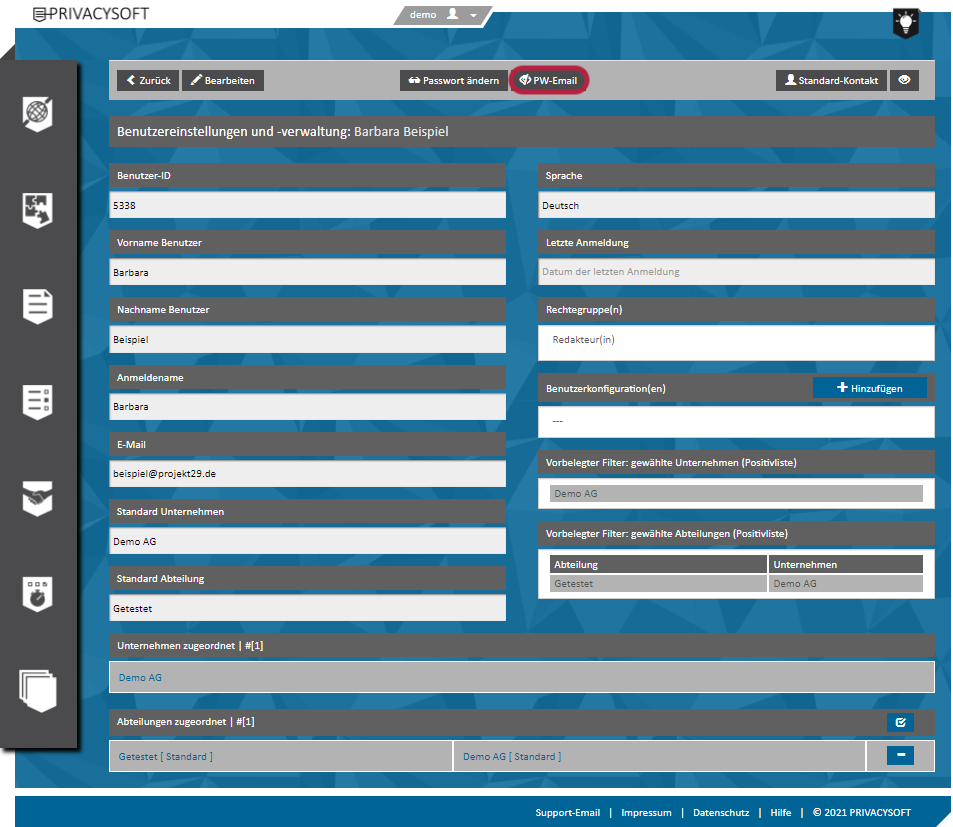Open the handshake icon in the sidebar
Viewport: 953px width, 827px height.
coord(38,497)
